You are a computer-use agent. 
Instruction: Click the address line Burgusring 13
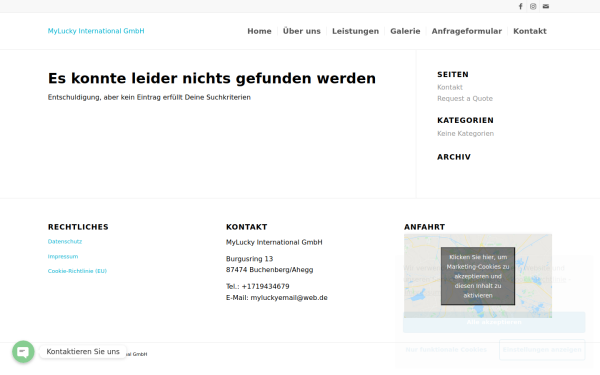[249, 259]
